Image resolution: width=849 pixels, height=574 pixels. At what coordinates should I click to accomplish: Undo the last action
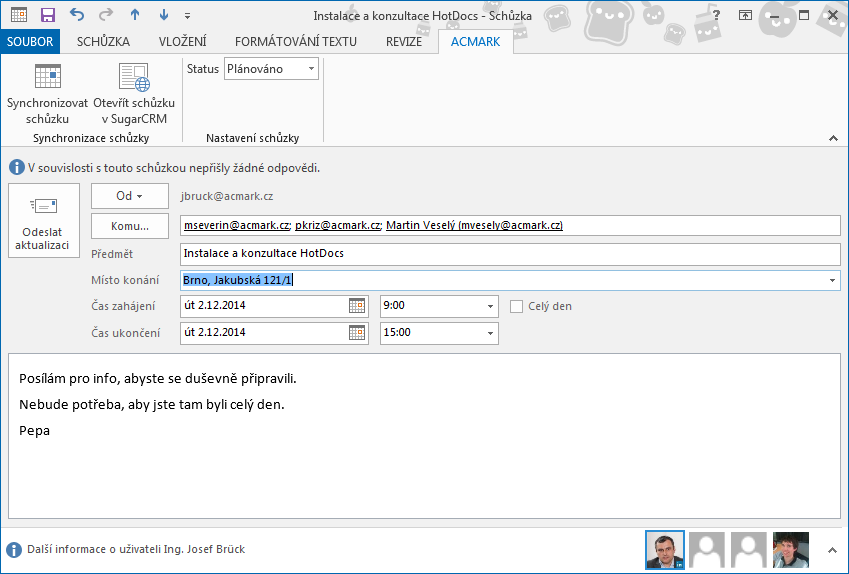point(77,15)
